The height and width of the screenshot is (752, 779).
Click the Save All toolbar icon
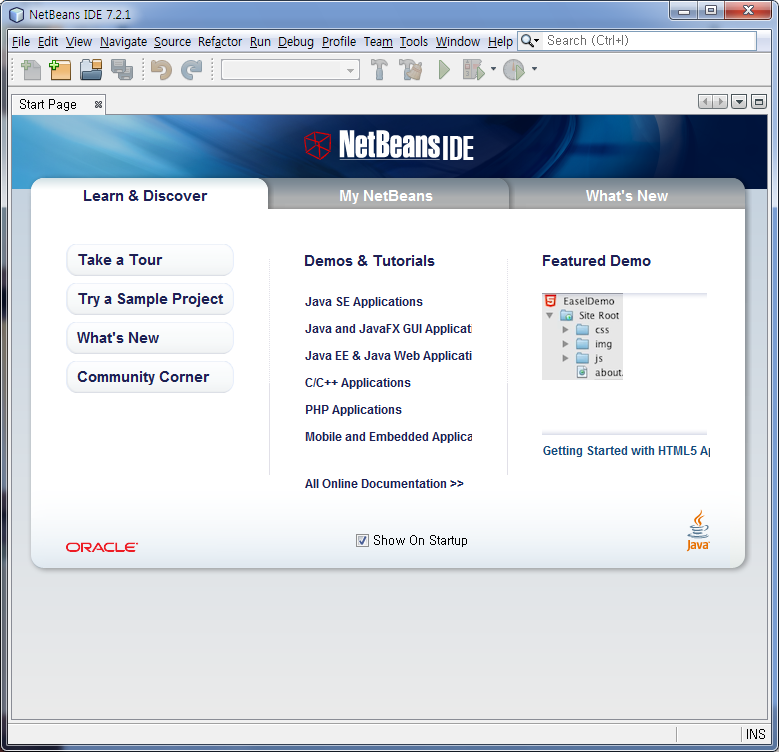(x=122, y=70)
